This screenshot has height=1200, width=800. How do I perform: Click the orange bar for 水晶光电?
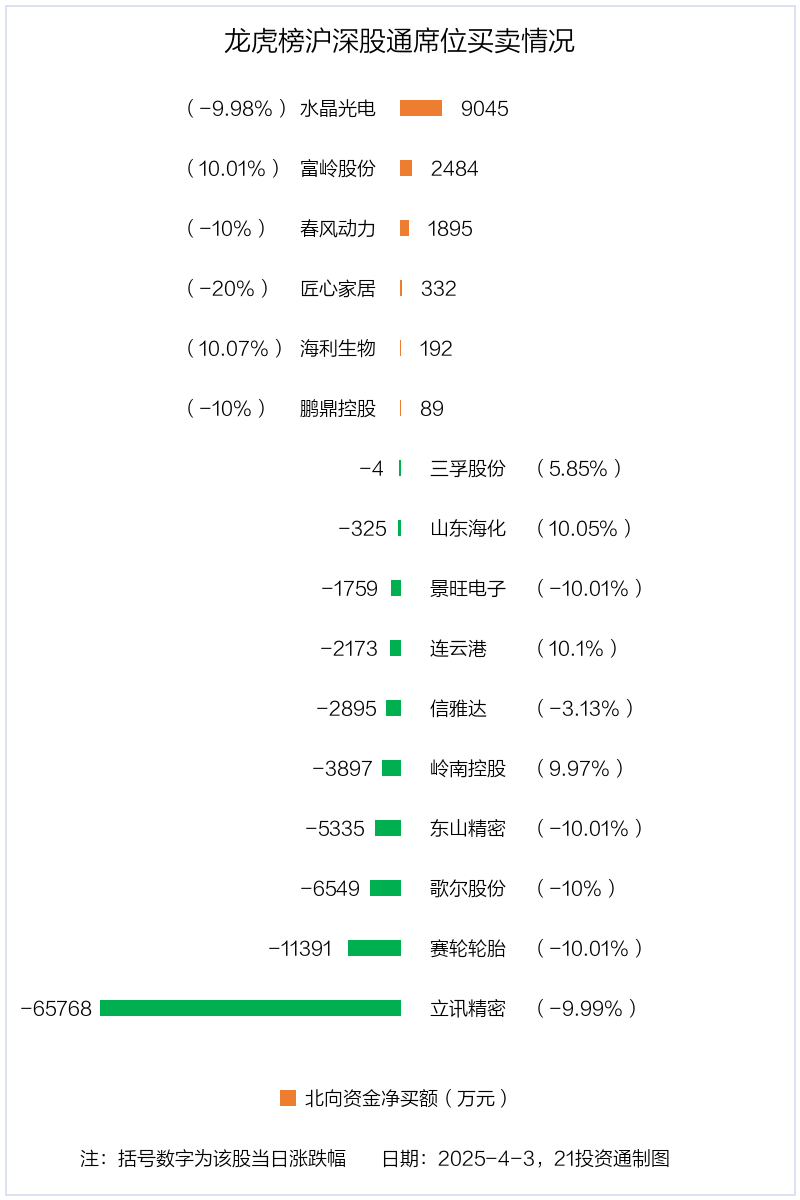[x=421, y=108]
